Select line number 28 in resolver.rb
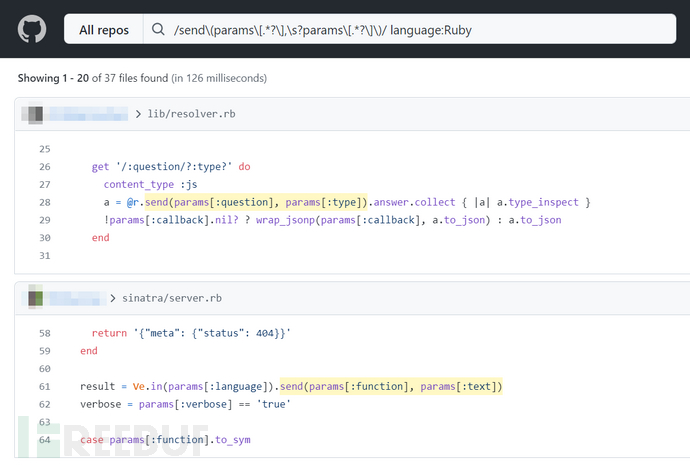This screenshot has height=465, width=690. point(45,202)
